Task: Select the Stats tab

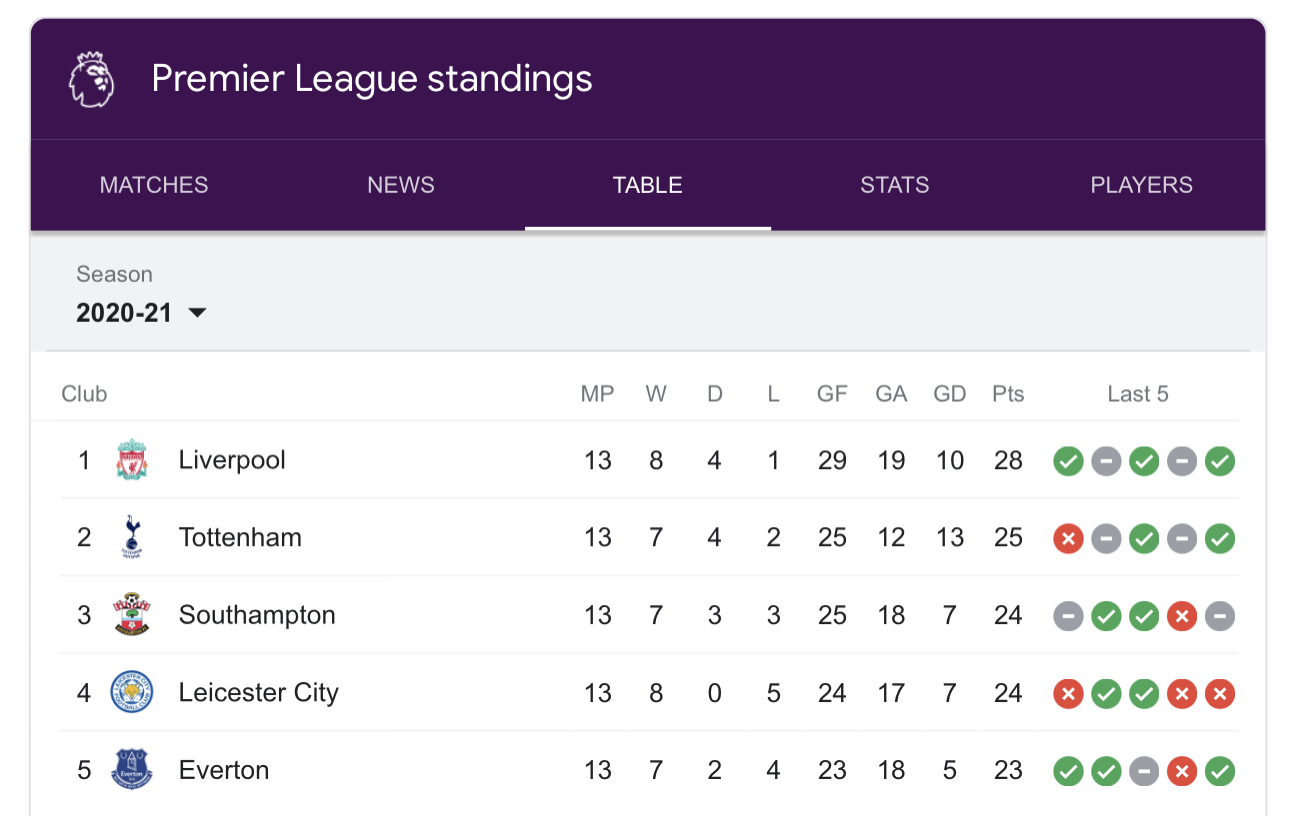Action: pyautogui.click(x=895, y=185)
